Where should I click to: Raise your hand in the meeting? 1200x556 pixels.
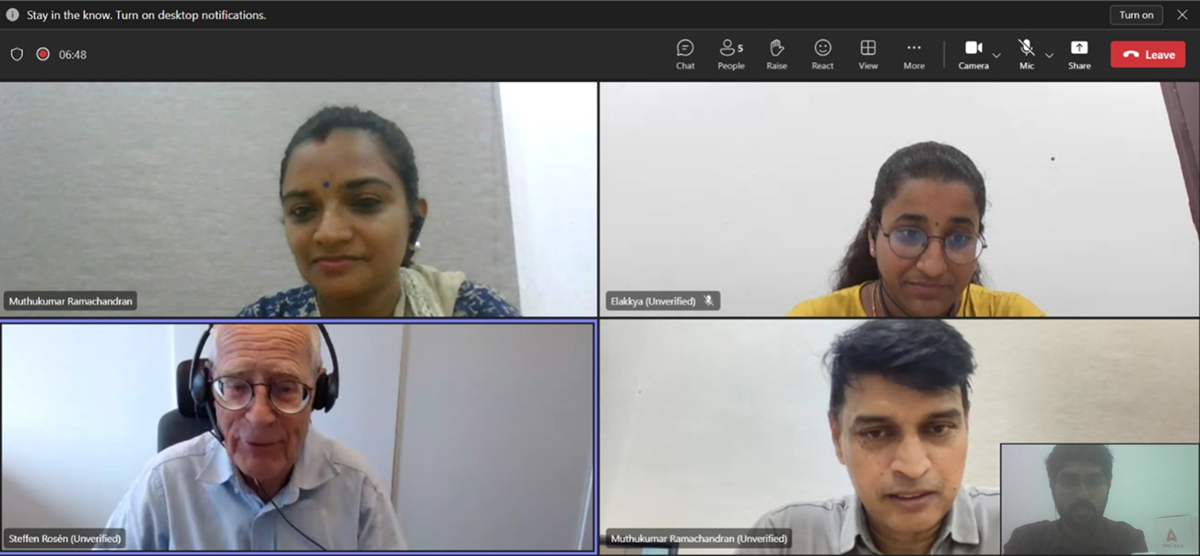pos(776,54)
